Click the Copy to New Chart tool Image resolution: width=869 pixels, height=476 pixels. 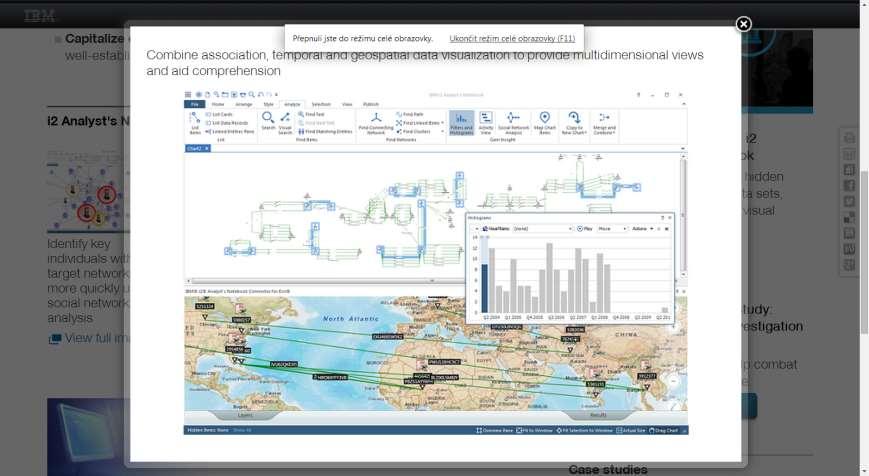pos(574,123)
